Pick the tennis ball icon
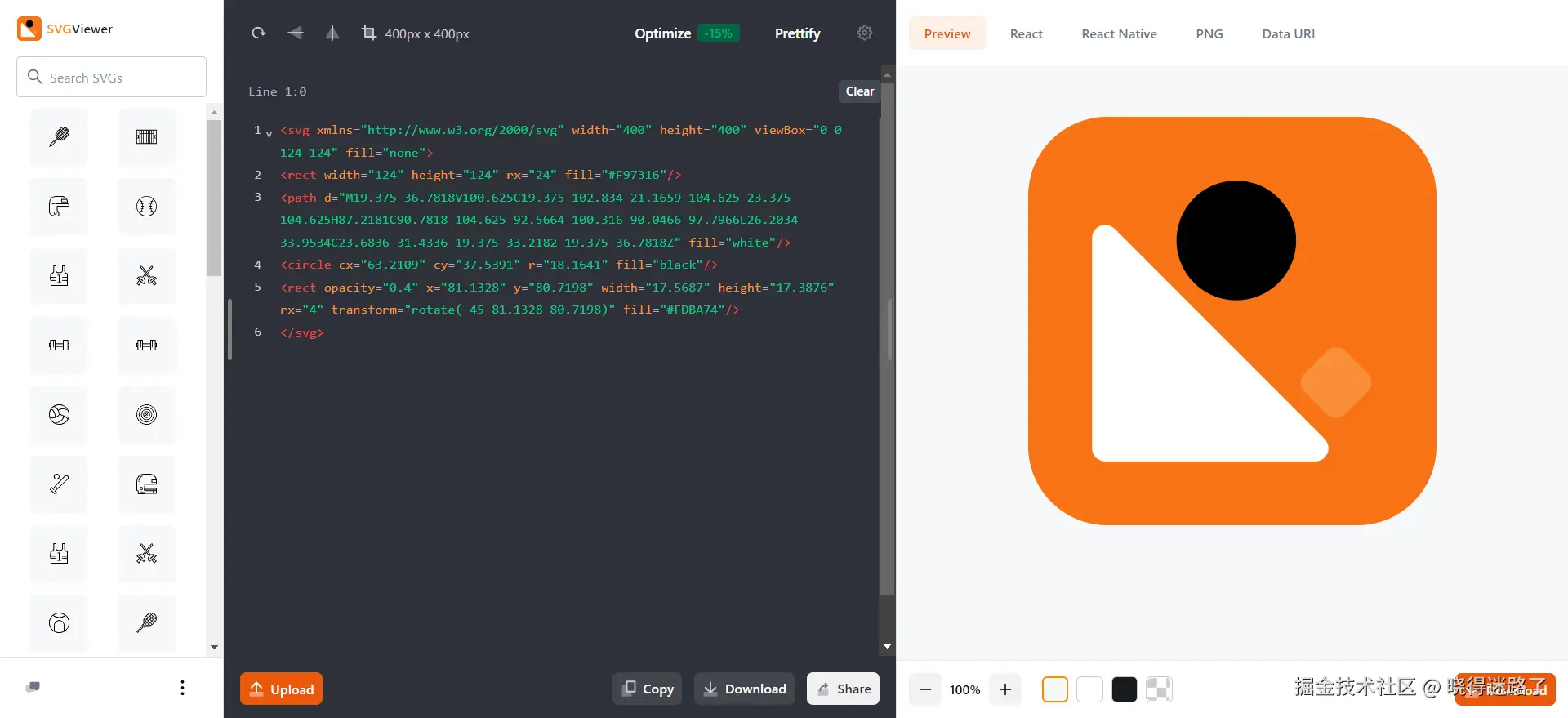The height and width of the screenshot is (718, 1568). click(x=59, y=622)
